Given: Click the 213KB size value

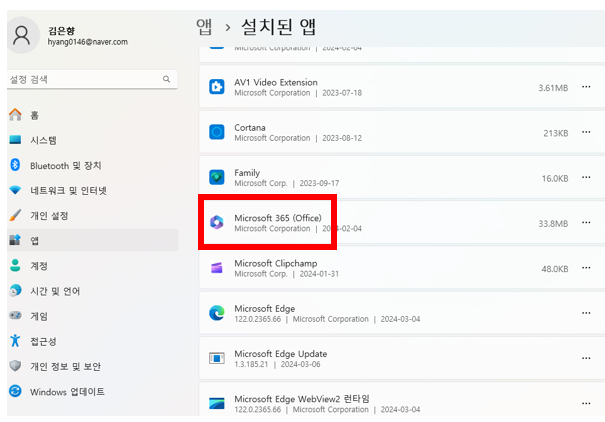Looking at the screenshot, I should pos(556,133).
